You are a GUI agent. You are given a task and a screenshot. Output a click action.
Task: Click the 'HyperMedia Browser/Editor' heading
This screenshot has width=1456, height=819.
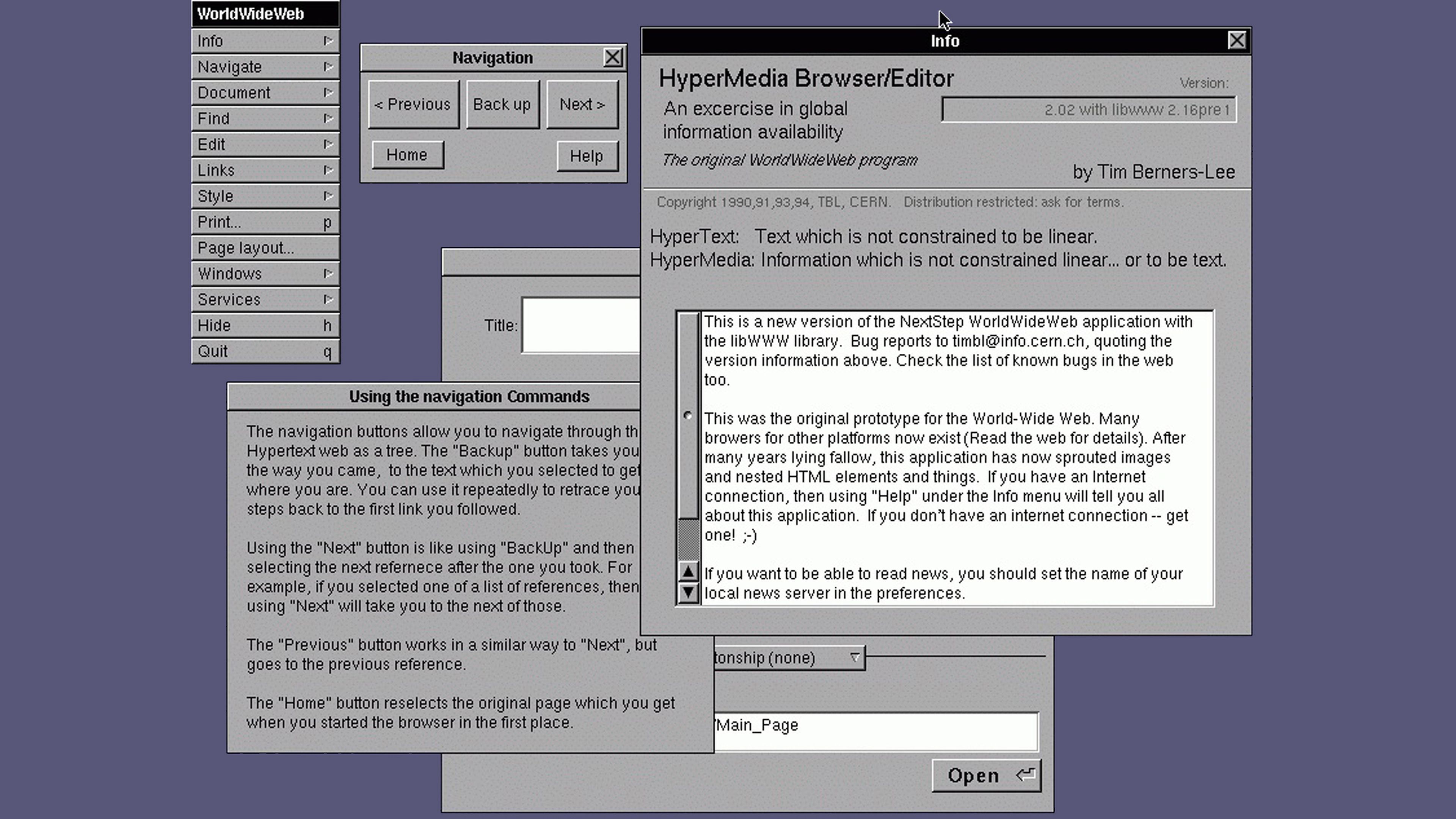click(x=806, y=78)
